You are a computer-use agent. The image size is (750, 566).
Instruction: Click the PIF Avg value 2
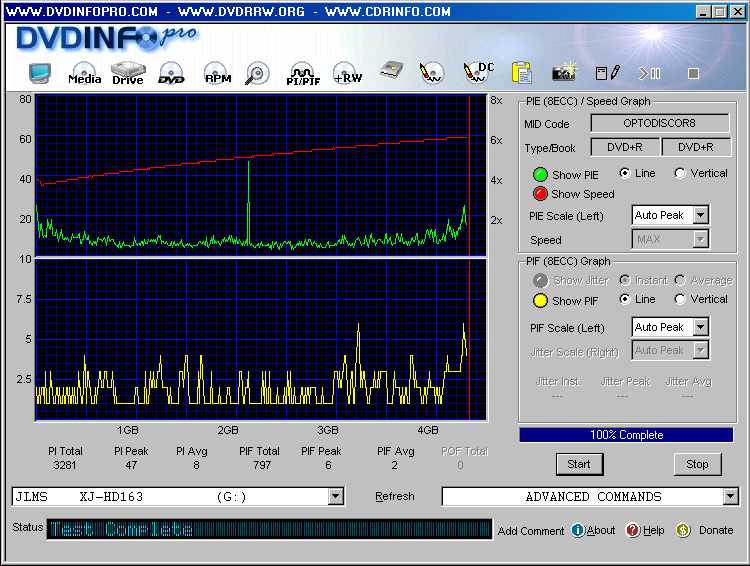(x=394, y=465)
